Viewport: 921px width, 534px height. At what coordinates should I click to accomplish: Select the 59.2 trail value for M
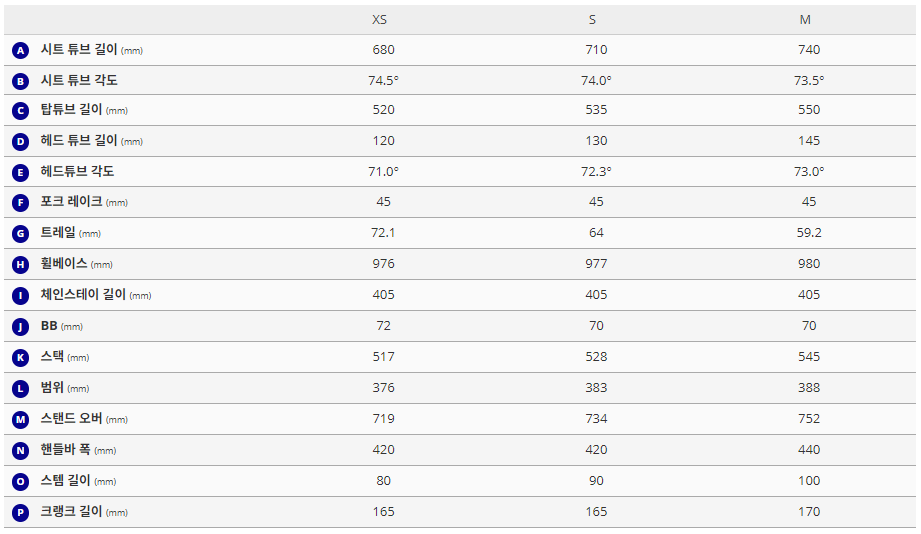809,233
